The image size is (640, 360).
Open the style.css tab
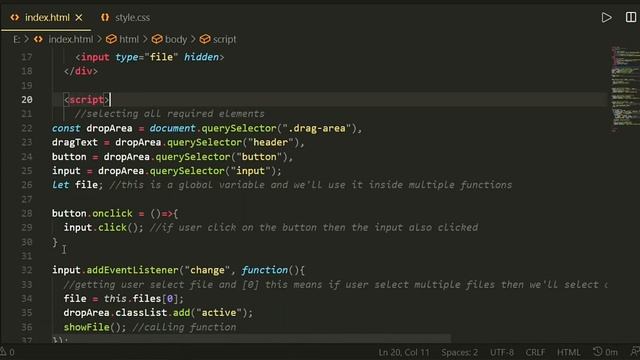(132, 18)
